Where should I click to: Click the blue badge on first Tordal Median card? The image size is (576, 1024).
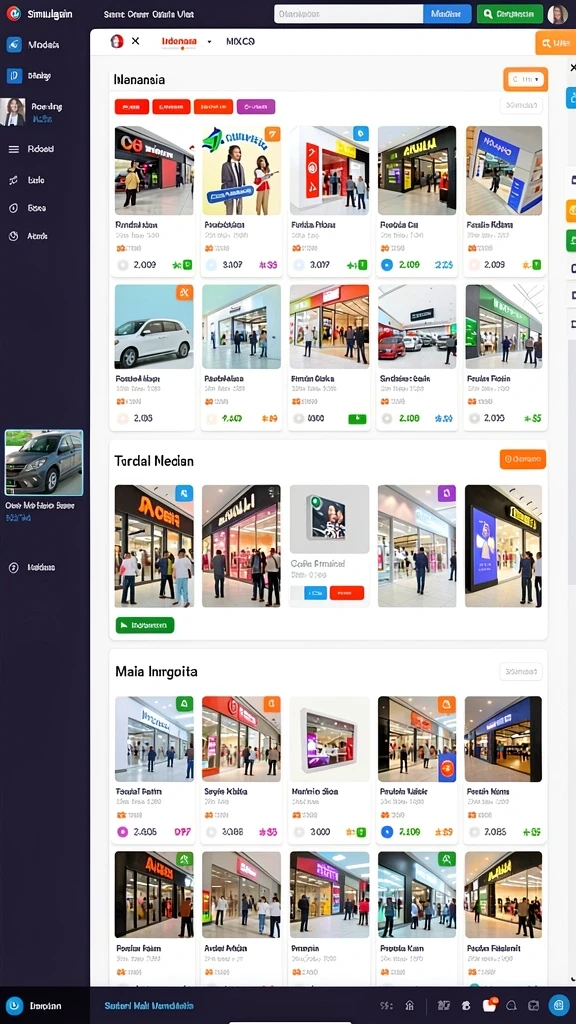[184, 493]
